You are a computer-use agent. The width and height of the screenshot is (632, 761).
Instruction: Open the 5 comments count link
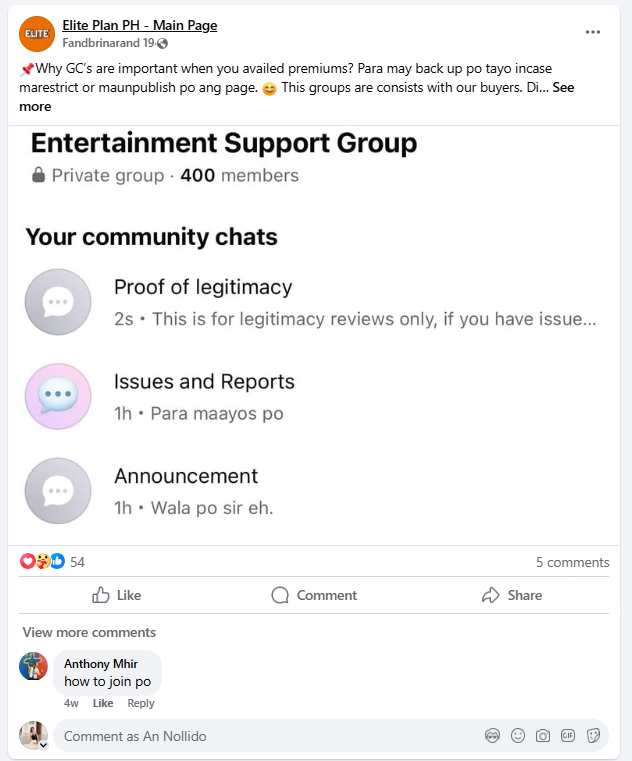(x=572, y=562)
